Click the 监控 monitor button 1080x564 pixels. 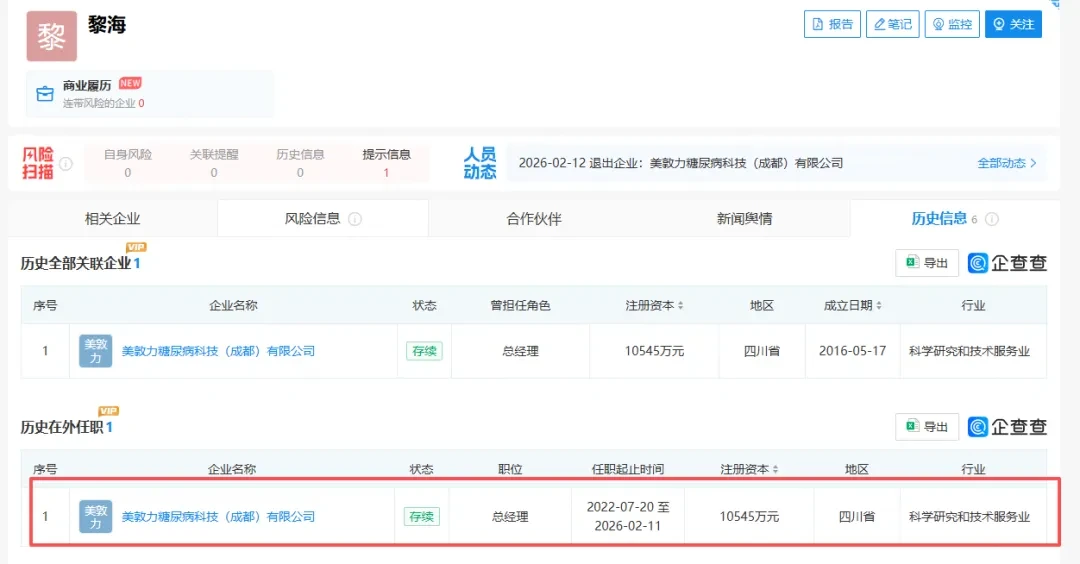point(952,24)
